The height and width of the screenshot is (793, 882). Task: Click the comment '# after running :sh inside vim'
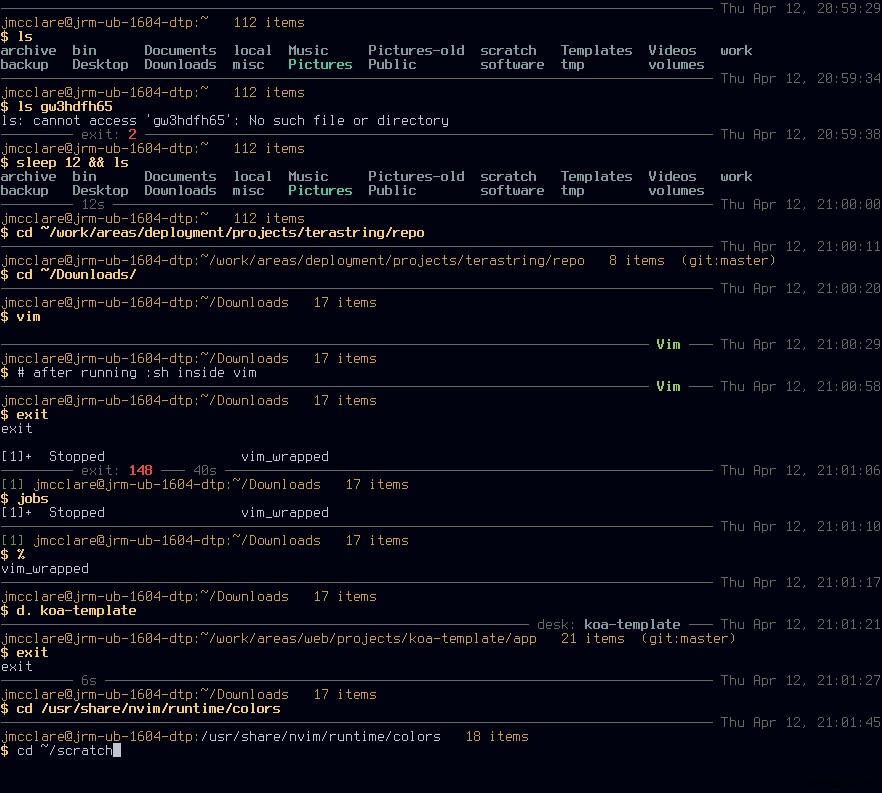tap(137, 373)
